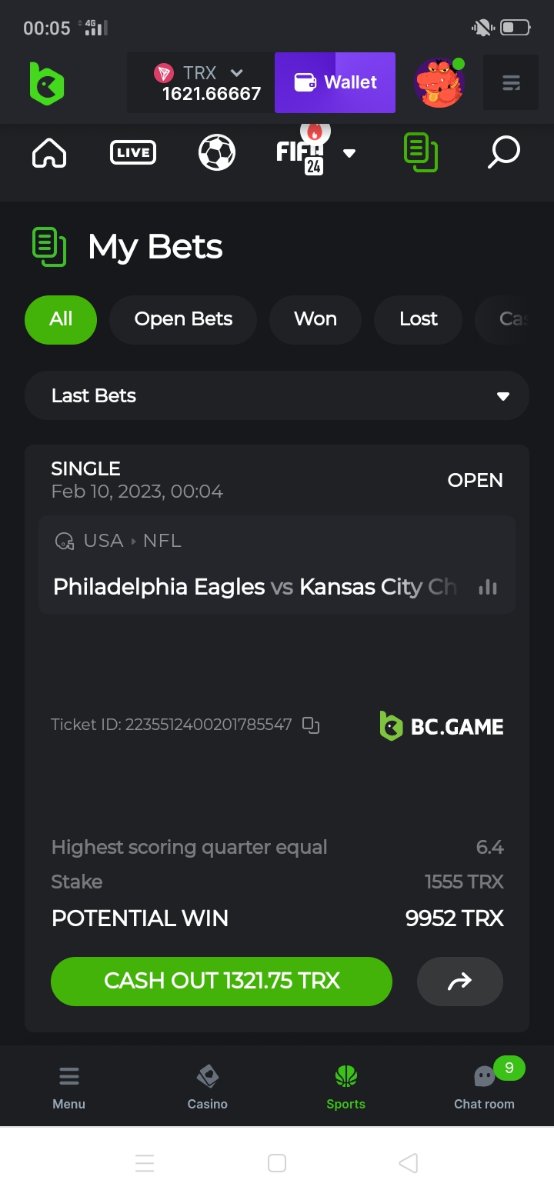The image size is (554, 1200).
Task: Select the Won filter tab
Action: [x=315, y=319]
